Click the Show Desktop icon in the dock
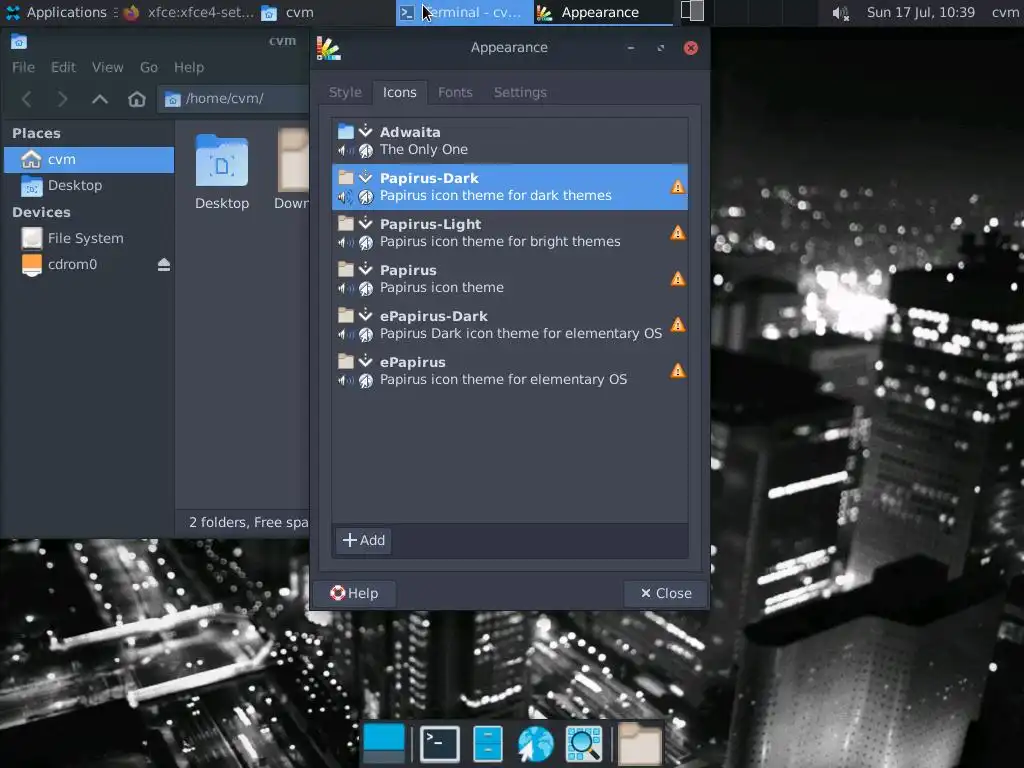The image size is (1024, 768). tap(384, 744)
